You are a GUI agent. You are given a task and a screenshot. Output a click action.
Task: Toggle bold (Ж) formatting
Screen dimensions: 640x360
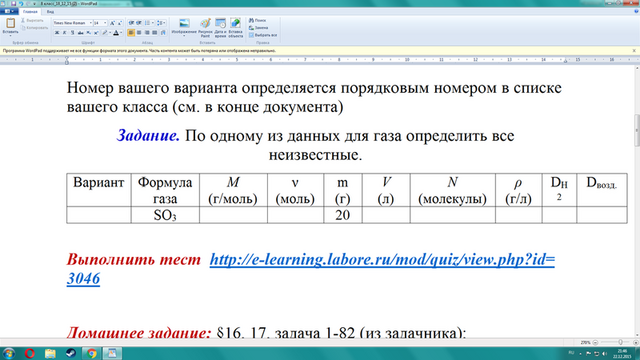click(x=57, y=33)
